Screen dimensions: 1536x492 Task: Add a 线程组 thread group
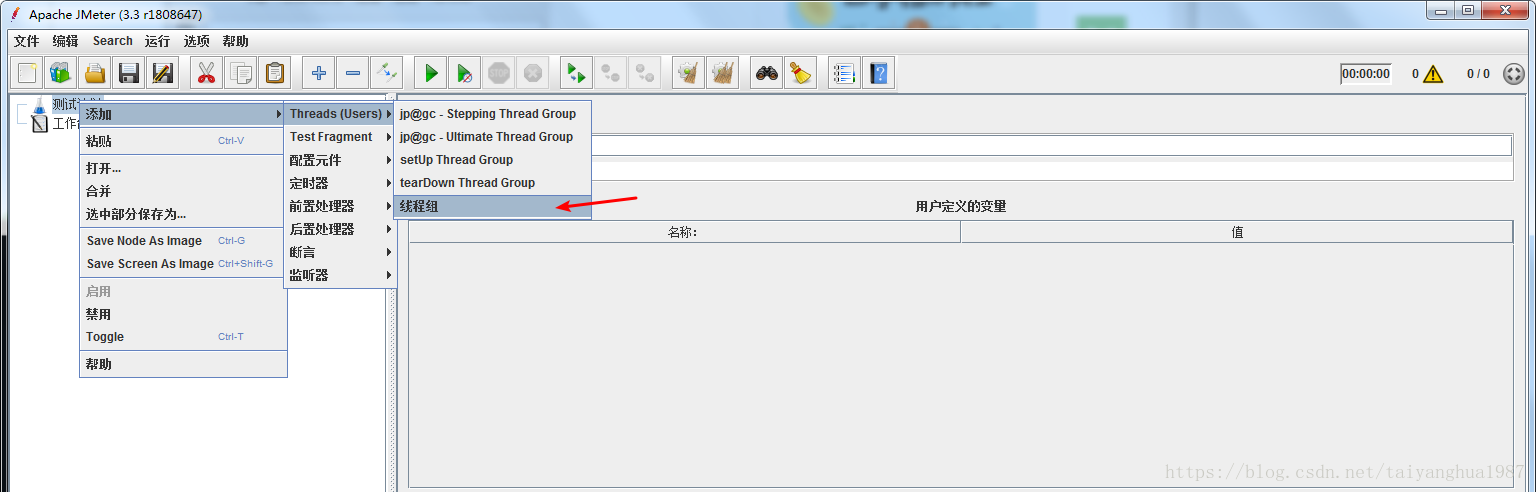click(493, 206)
